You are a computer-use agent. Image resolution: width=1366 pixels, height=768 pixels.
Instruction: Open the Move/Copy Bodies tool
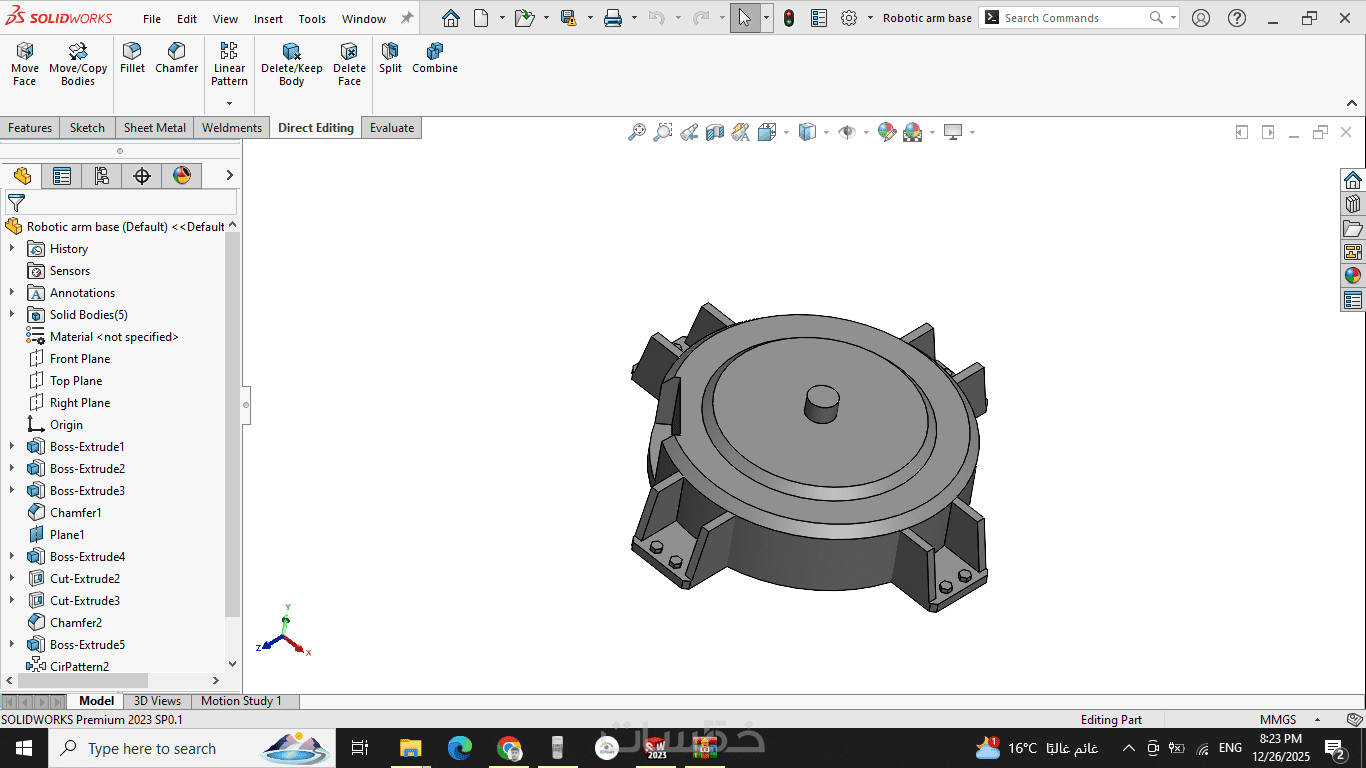tap(78, 64)
